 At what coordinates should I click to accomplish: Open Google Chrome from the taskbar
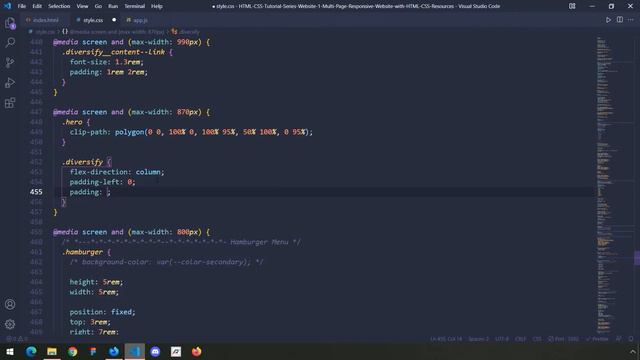(73, 351)
